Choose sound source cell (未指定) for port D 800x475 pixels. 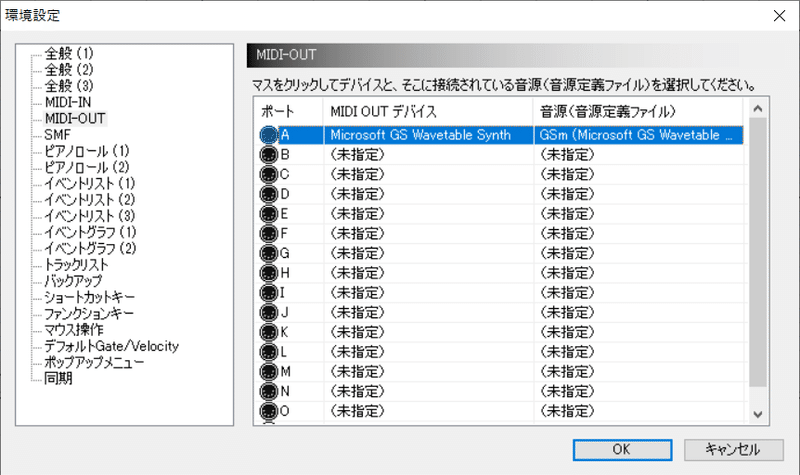pos(638,194)
